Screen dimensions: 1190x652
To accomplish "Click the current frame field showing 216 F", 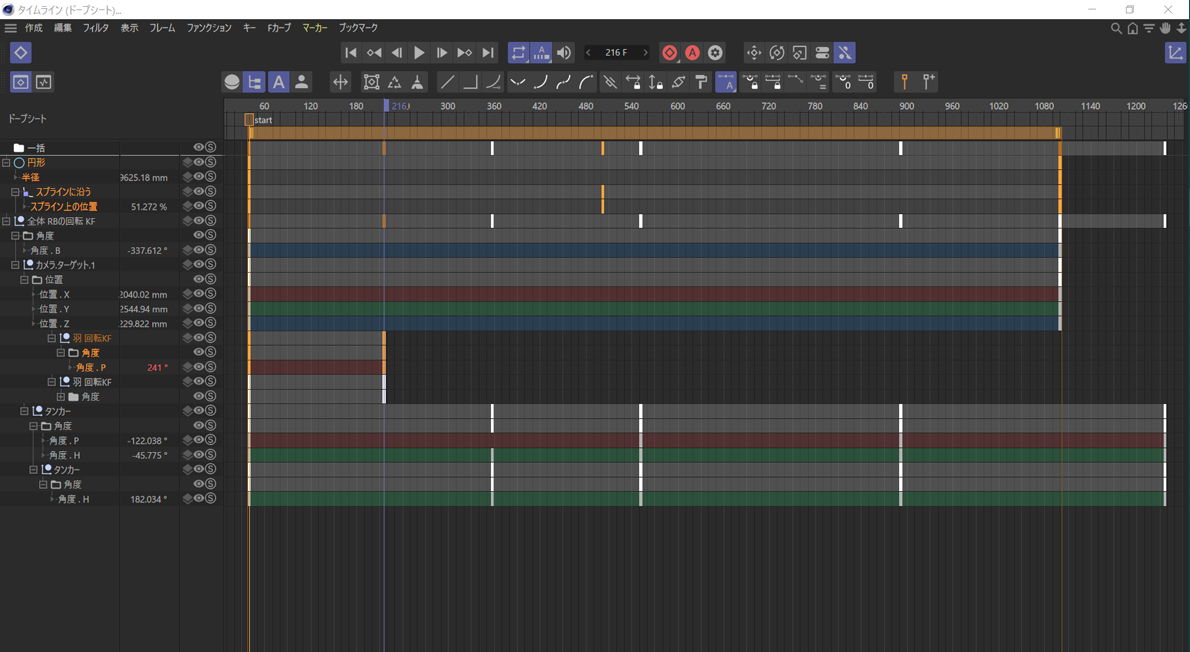I will pos(616,53).
